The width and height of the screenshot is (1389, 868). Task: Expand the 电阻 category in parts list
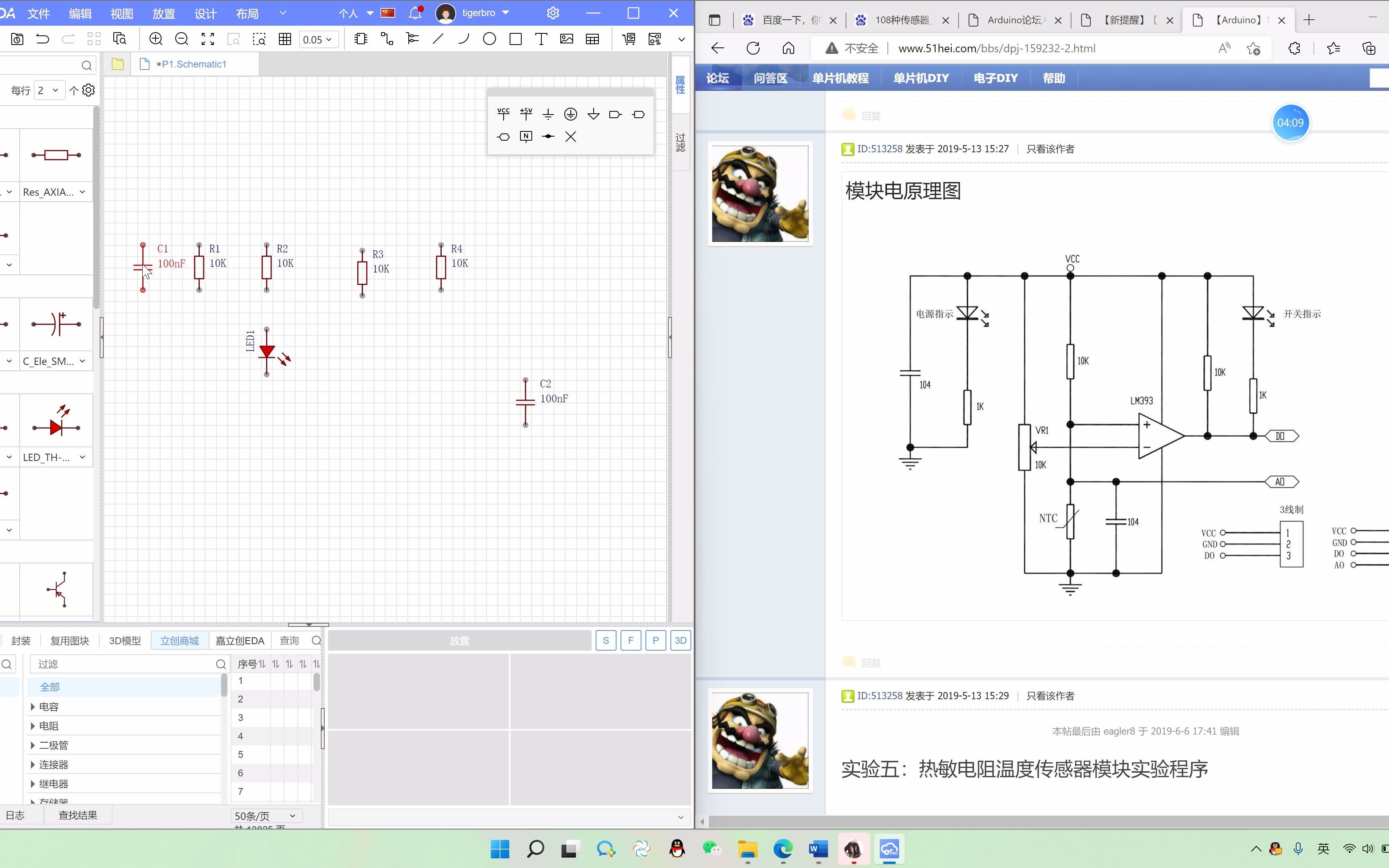tap(49, 725)
